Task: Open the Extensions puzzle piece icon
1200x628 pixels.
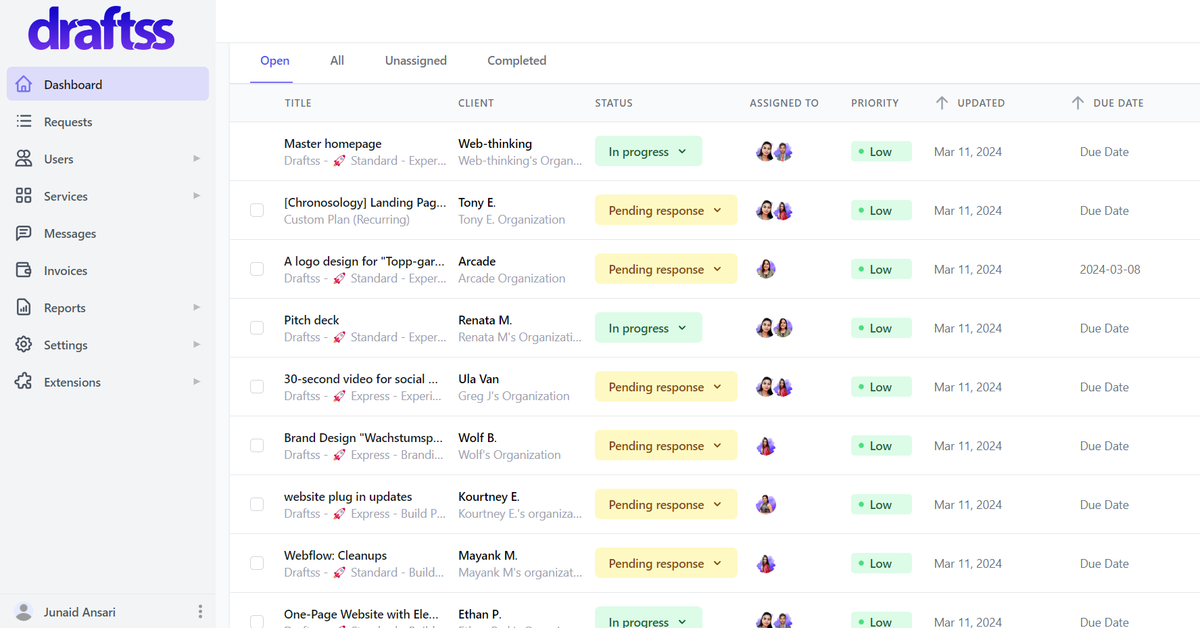Action: click(24, 382)
